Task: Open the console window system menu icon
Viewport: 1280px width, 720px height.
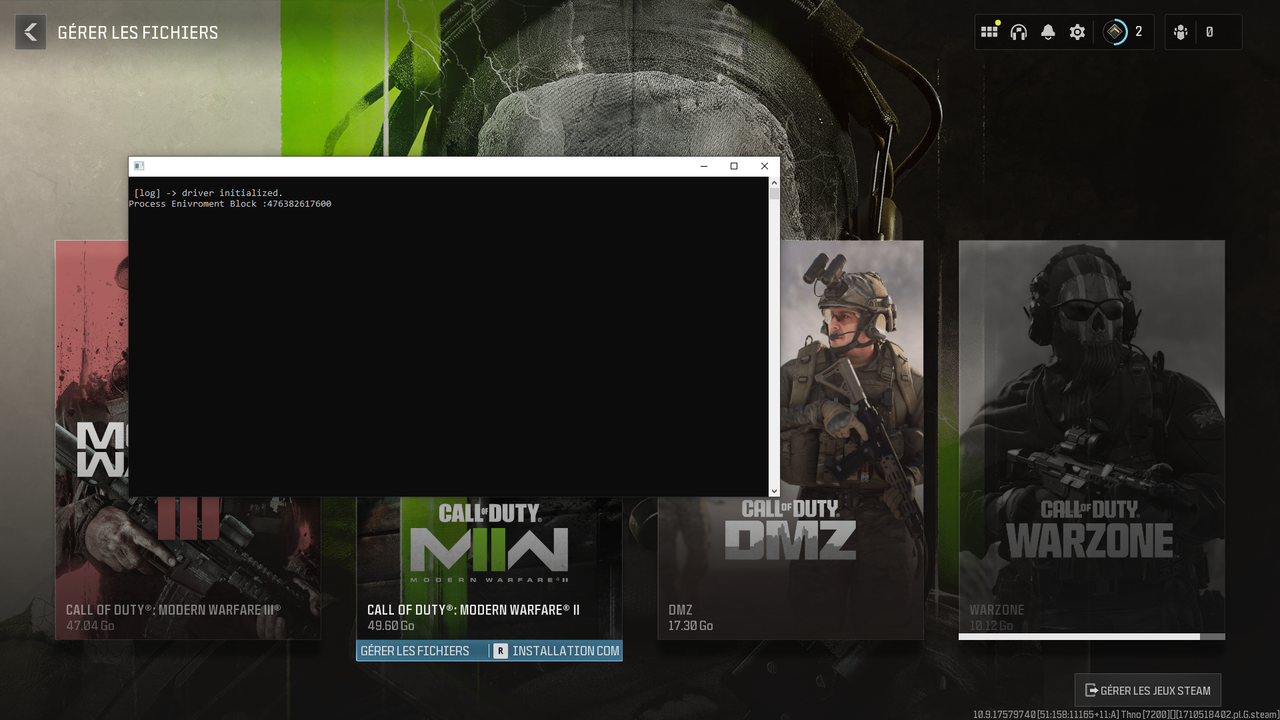Action: click(140, 165)
